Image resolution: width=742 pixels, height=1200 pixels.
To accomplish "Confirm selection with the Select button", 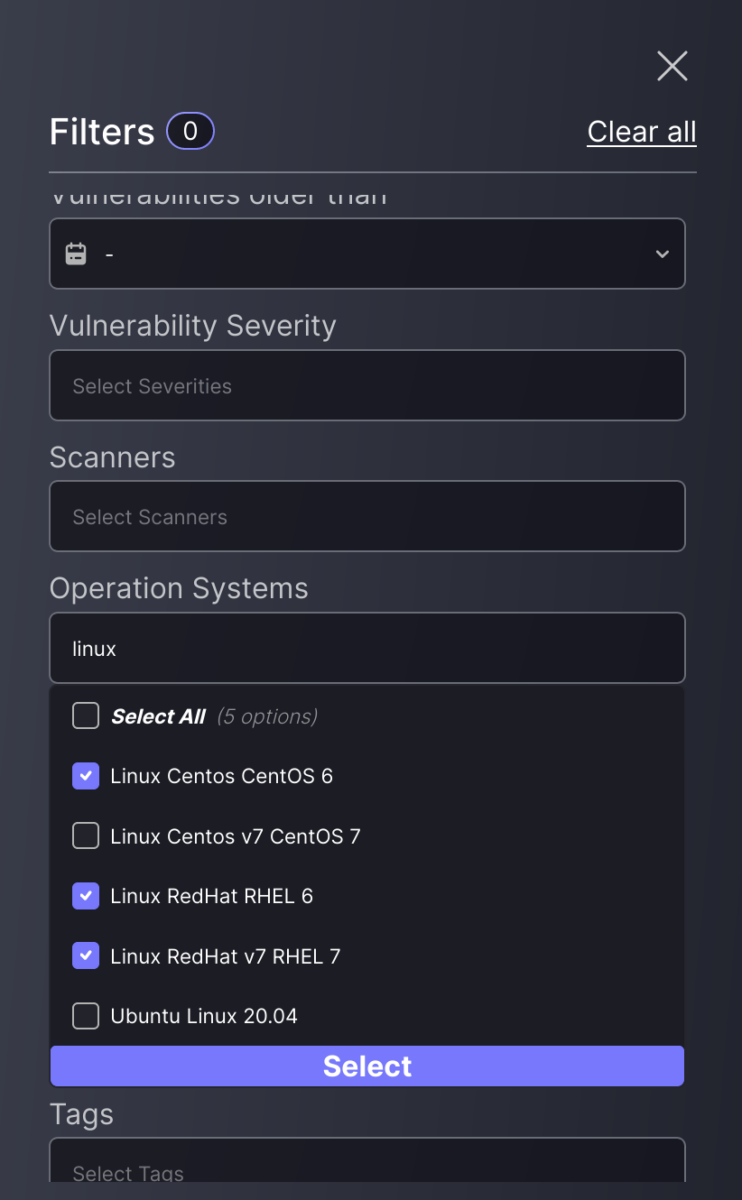I will point(367,1066).
